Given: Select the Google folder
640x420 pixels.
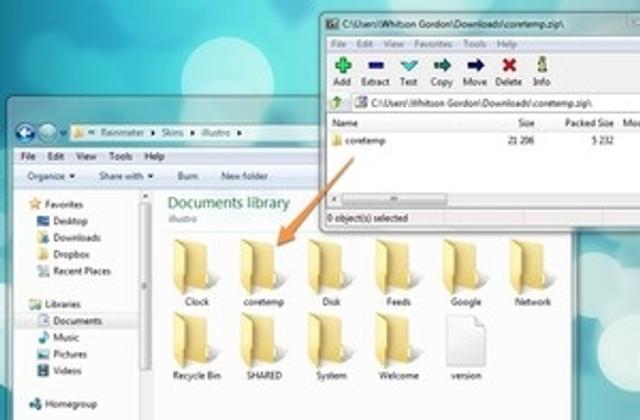Looking at the screenshot, I should 466,273.
